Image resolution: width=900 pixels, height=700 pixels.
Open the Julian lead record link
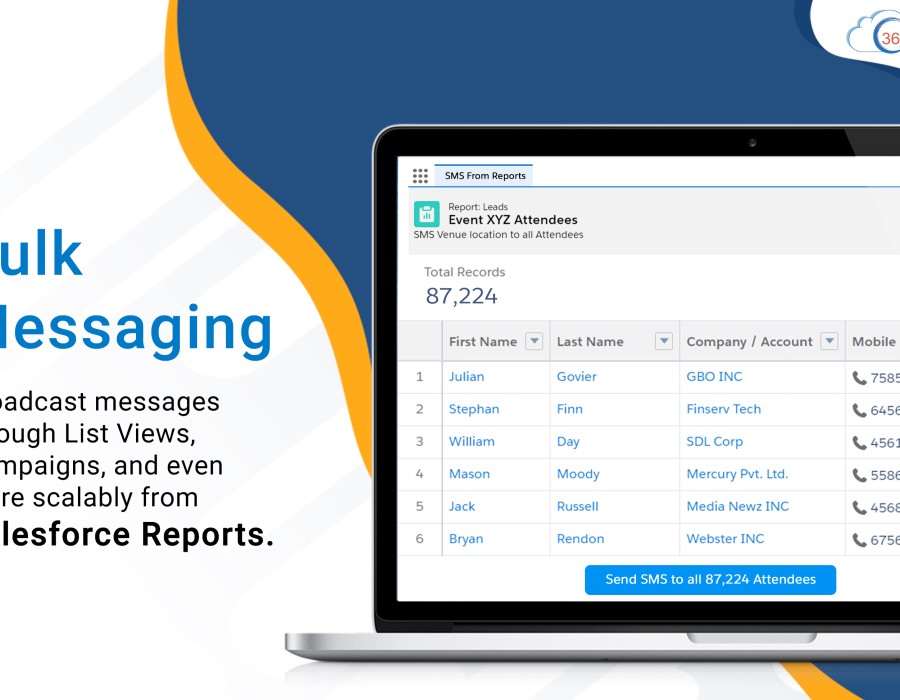pos(466,377)
